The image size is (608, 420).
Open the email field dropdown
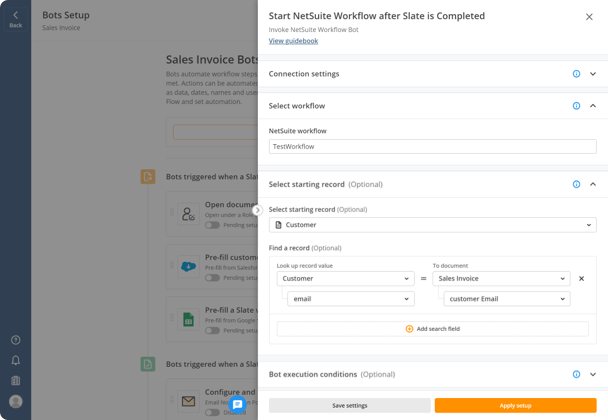[351, 299]
